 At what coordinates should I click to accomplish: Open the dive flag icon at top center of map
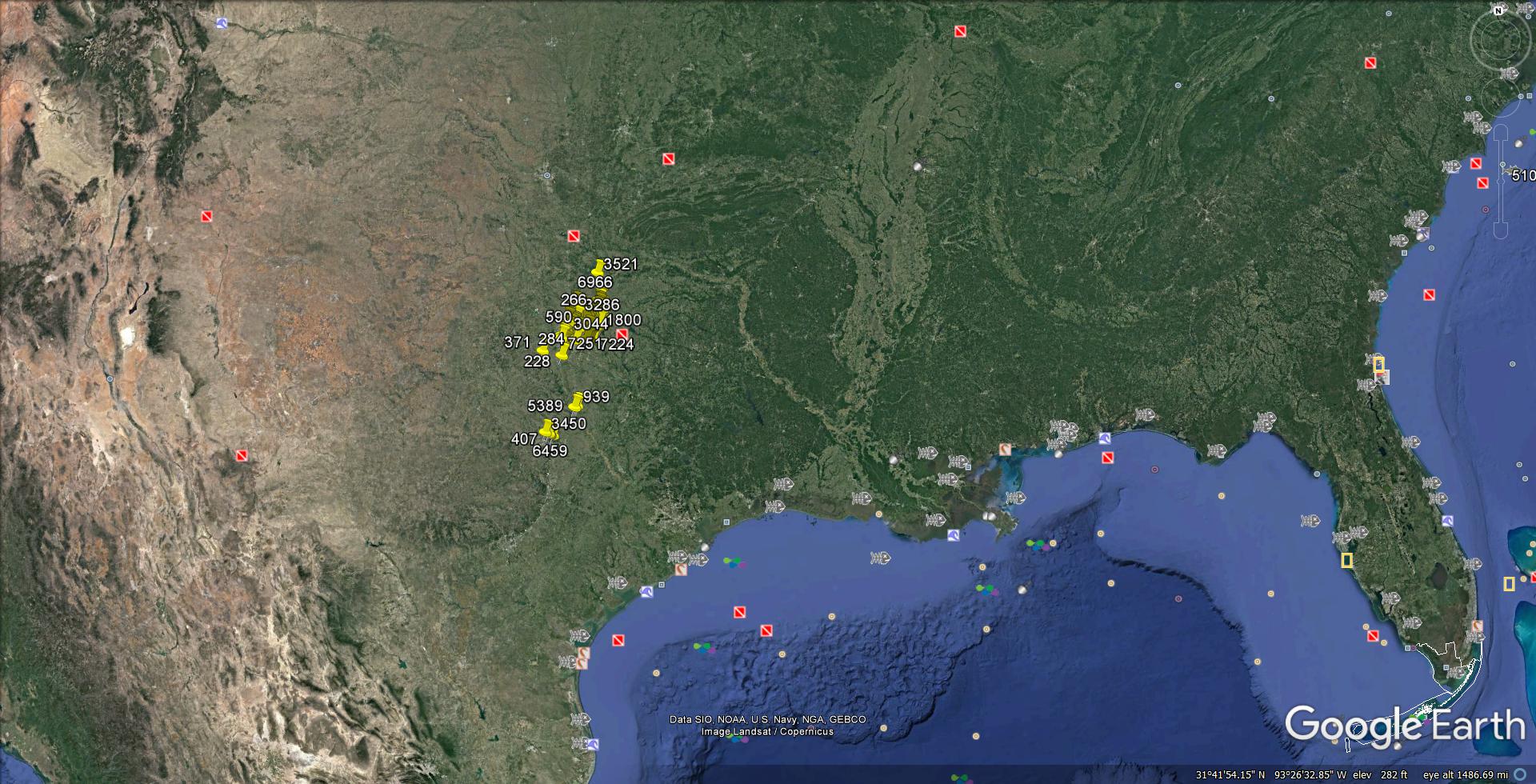(960, 31)
